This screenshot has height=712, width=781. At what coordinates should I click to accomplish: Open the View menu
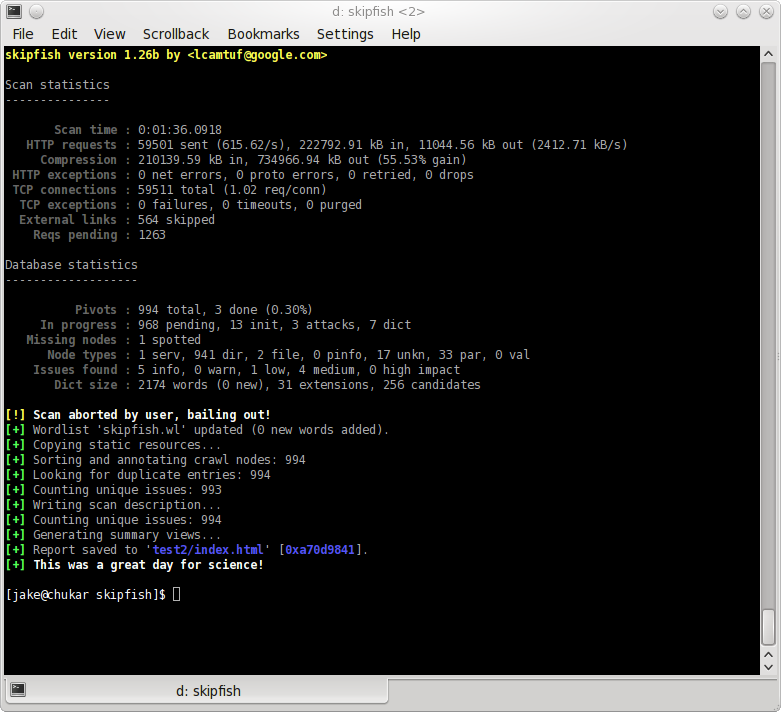(110, 34)
